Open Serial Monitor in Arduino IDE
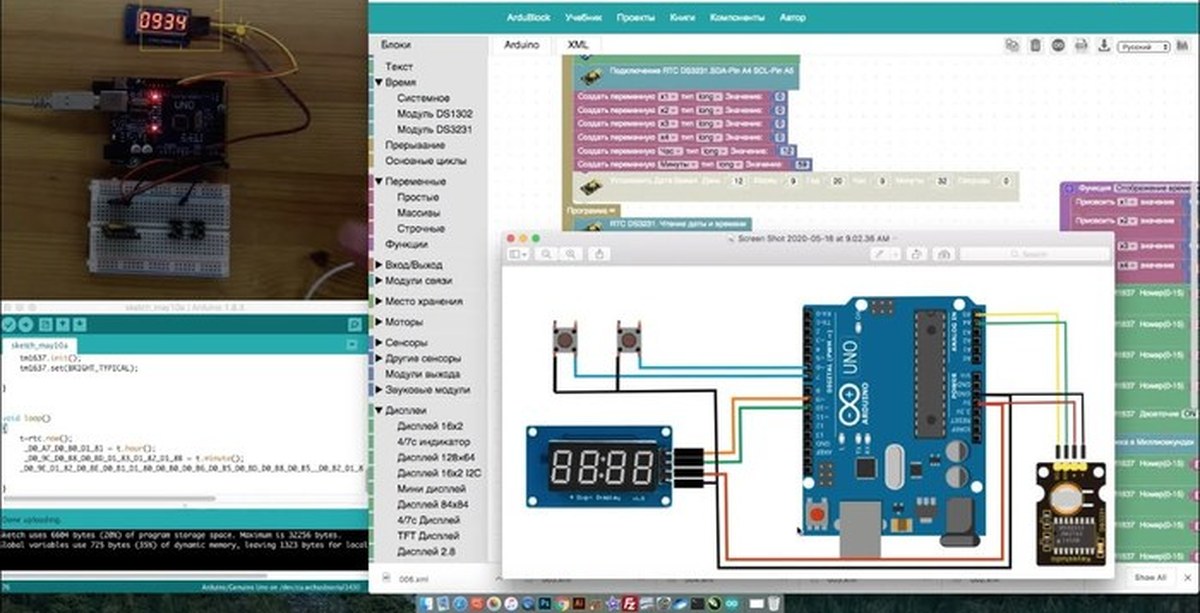 click(x=354, y=326)
